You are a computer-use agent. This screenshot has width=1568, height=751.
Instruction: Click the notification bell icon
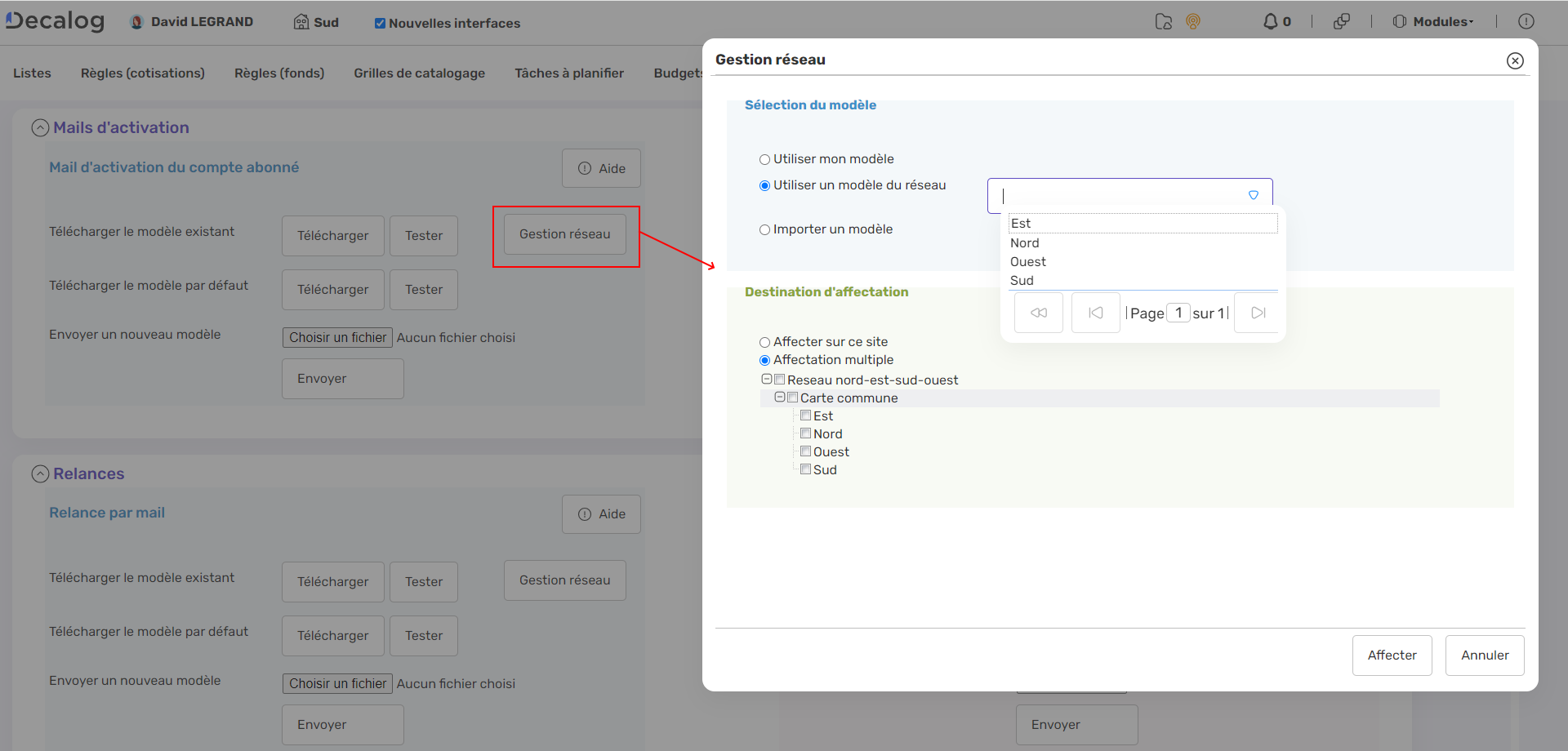1270,22
